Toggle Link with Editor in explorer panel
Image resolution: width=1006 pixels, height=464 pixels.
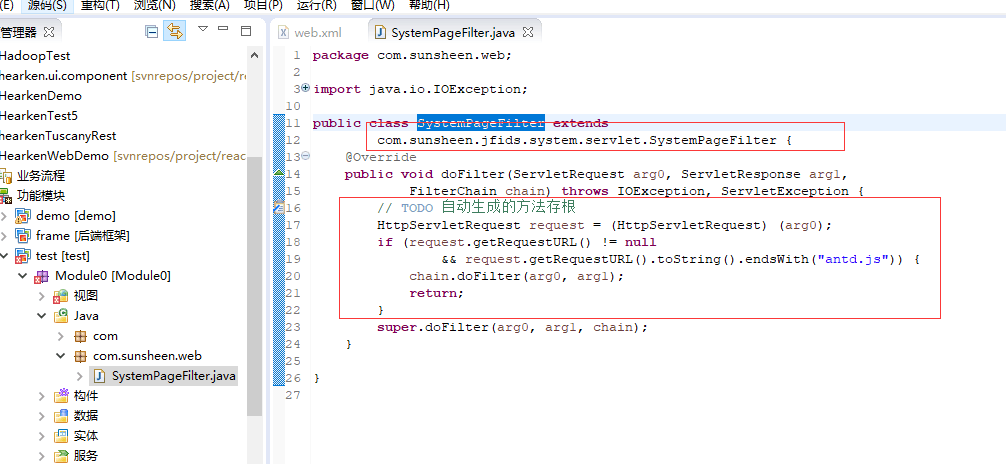pyautogui.click(x=175, y=31)
